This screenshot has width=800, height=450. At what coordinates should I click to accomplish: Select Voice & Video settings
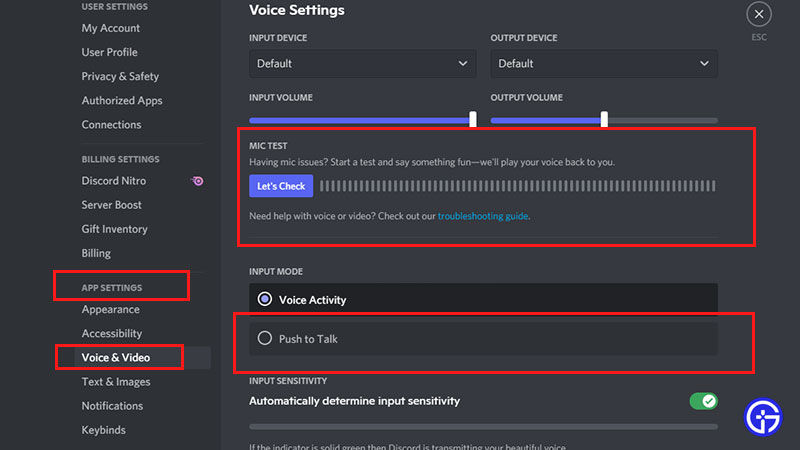[x=116, y=358]
